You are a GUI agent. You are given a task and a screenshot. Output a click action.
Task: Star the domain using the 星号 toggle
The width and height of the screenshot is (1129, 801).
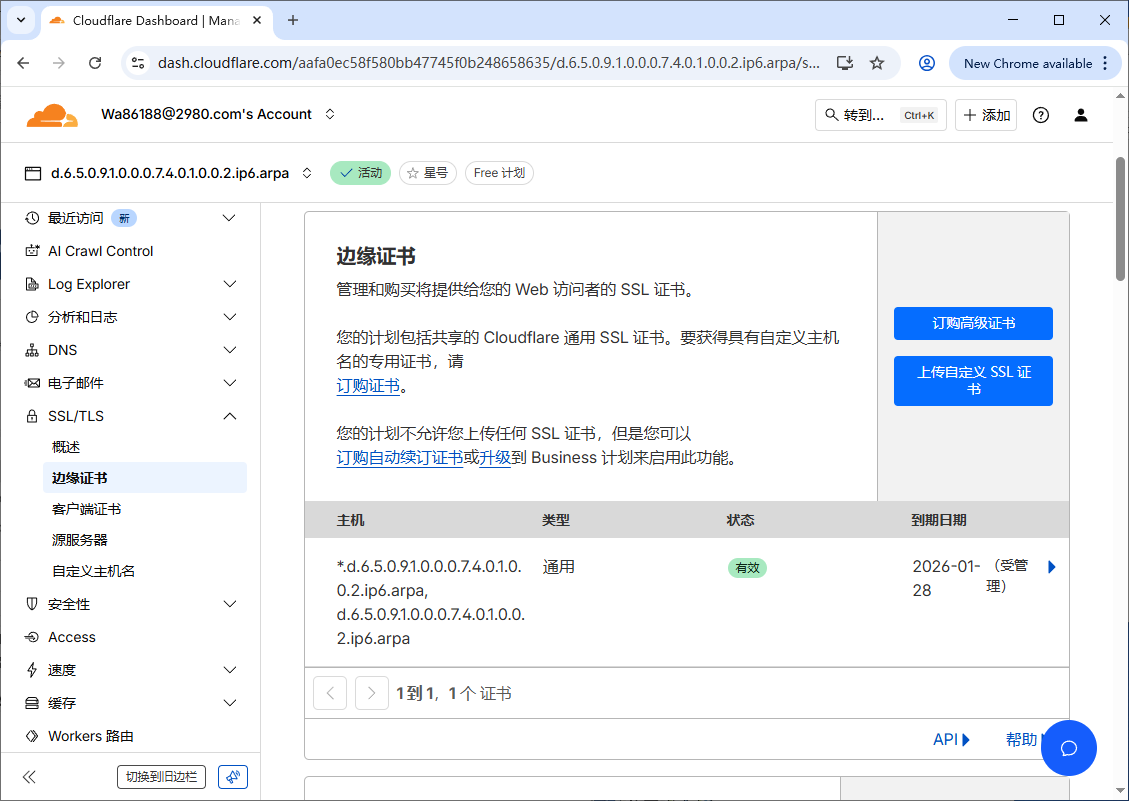(x=427, y=173)
